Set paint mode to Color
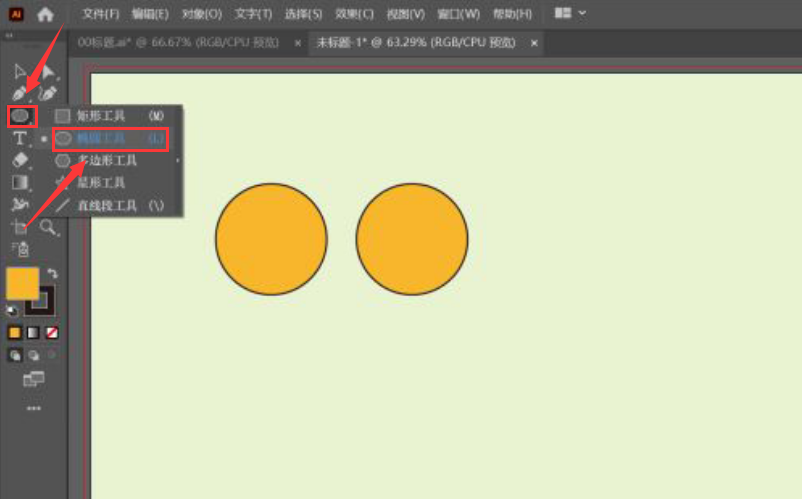The image size is (802, 499). [14, 333]
